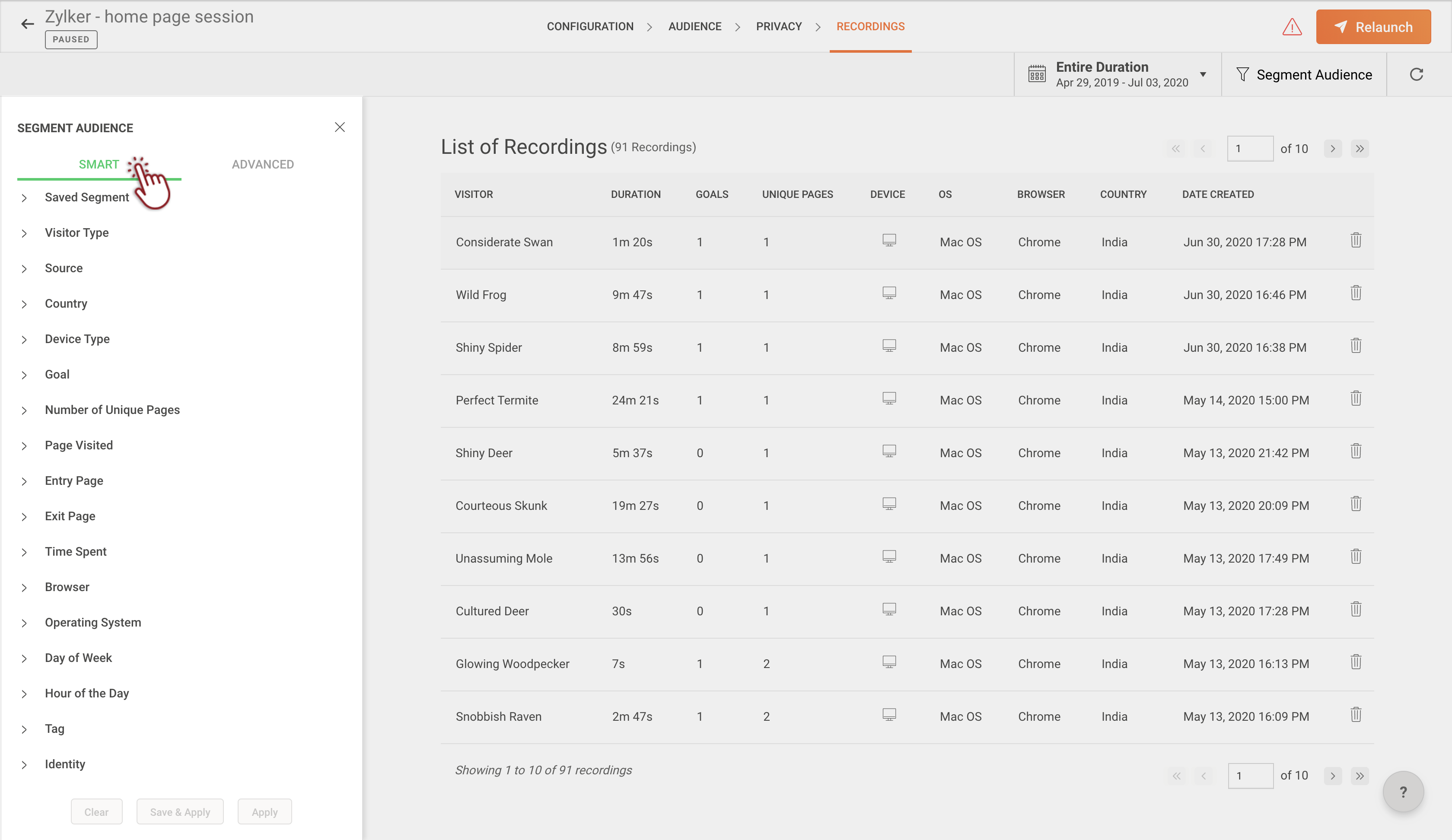Click the funnel icon in Segment Audience
The width and height of the screenshot is (1452, 840).
[1242, 74]
